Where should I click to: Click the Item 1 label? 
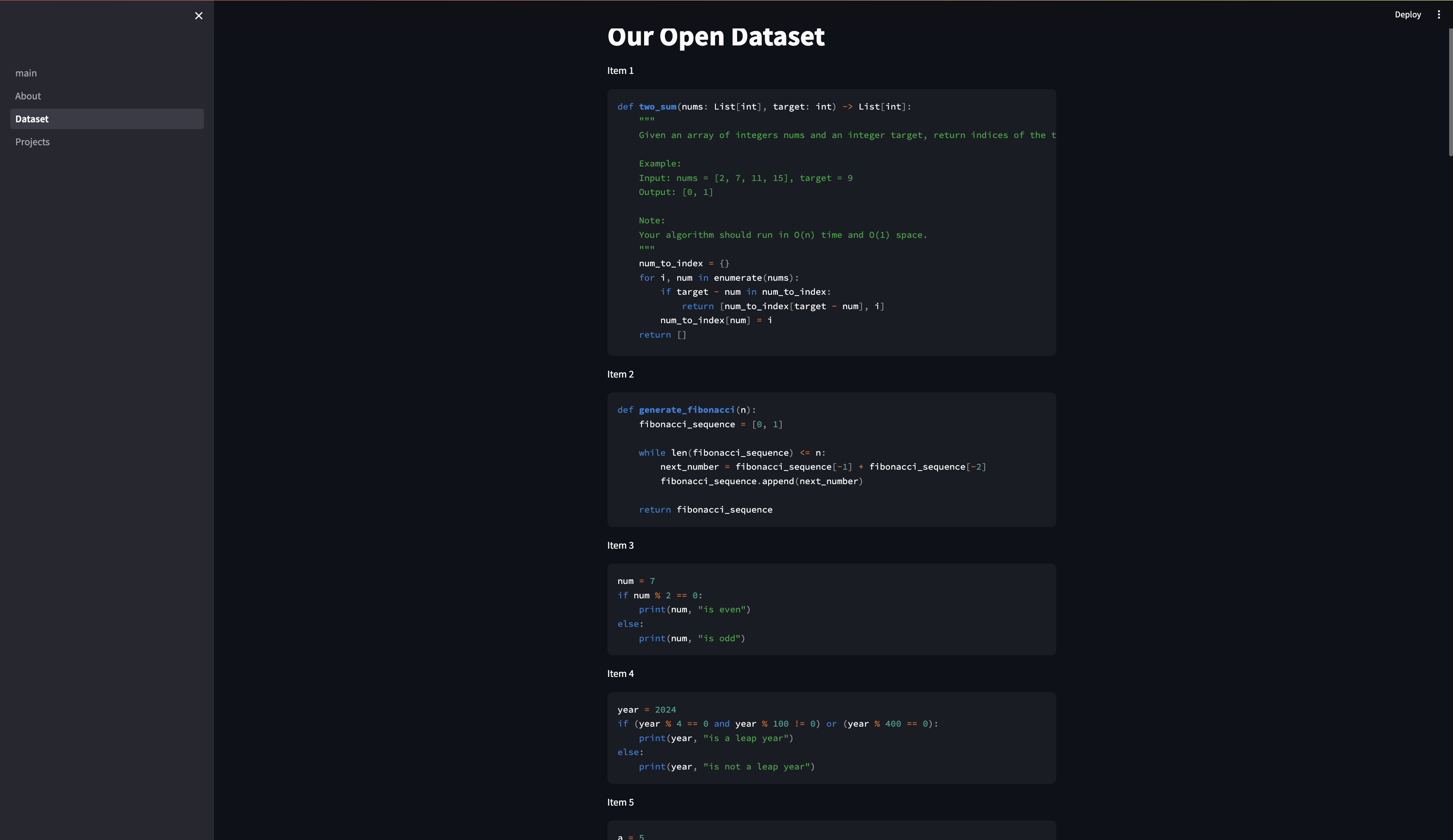click(x=620, y=70)
